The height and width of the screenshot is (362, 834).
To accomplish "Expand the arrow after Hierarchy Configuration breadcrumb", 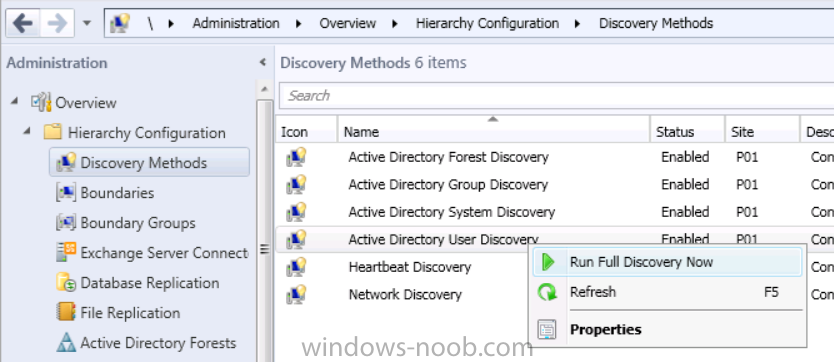I will [578, 23].
